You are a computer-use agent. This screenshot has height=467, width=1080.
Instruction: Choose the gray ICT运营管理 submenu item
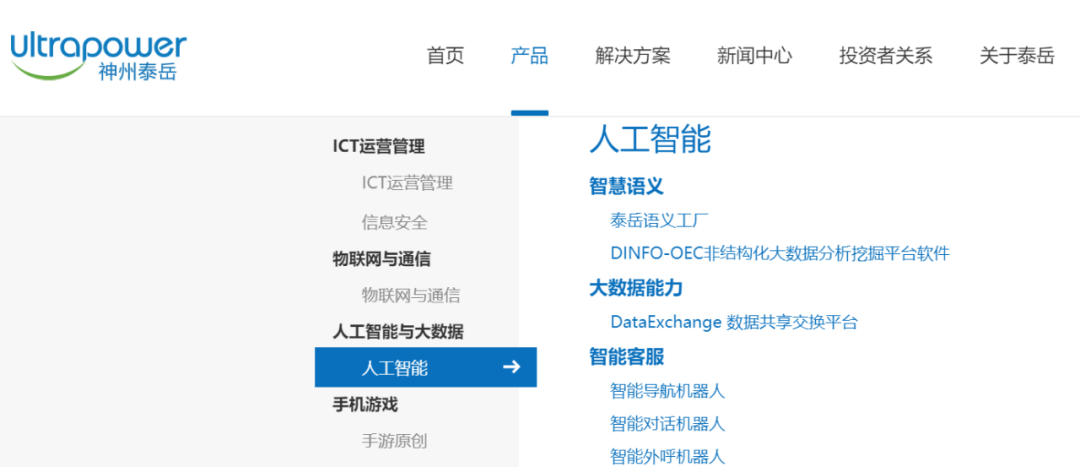coord(408,183)
